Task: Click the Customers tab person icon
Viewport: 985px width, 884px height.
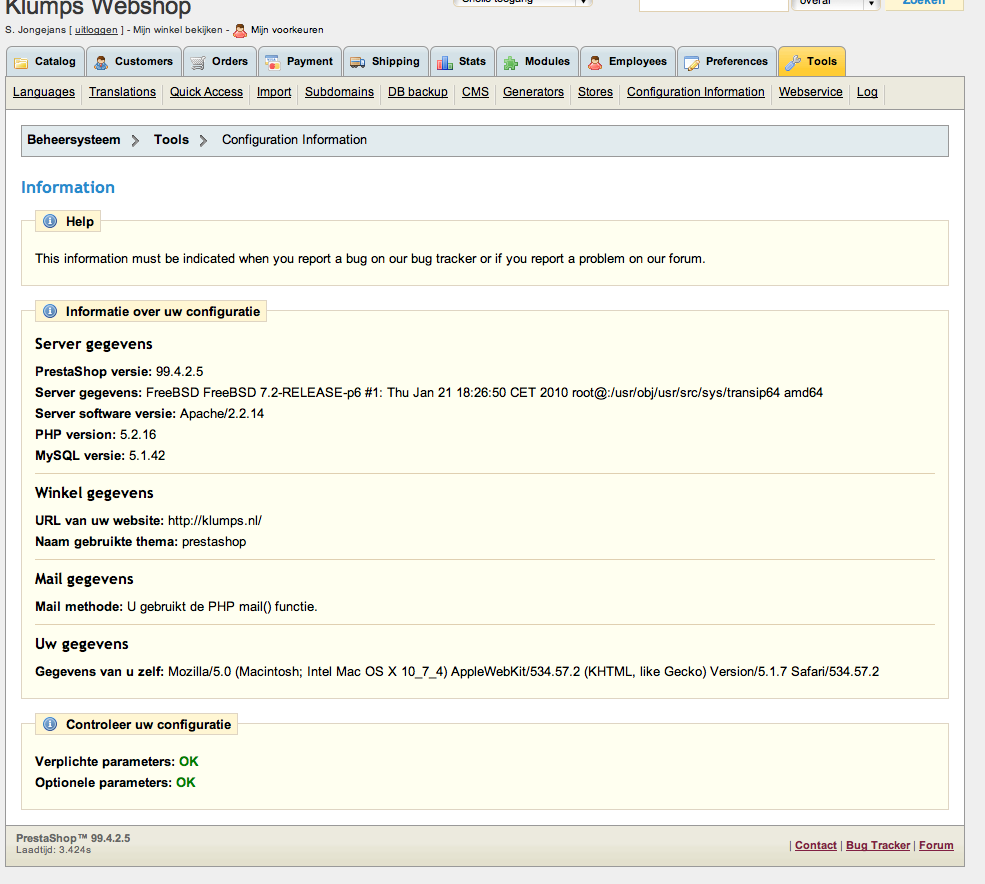Action: [x=101, y=62]
